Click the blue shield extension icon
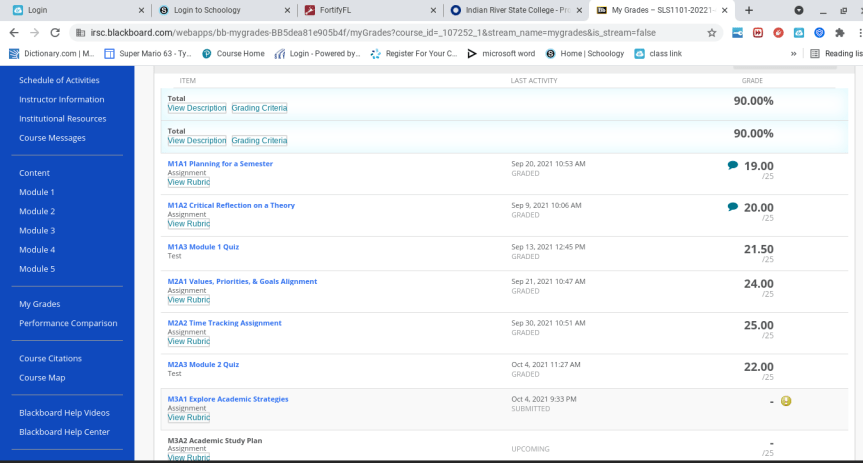Image resolution: width=863 pixels, height=463 pixels. [818, 32]
